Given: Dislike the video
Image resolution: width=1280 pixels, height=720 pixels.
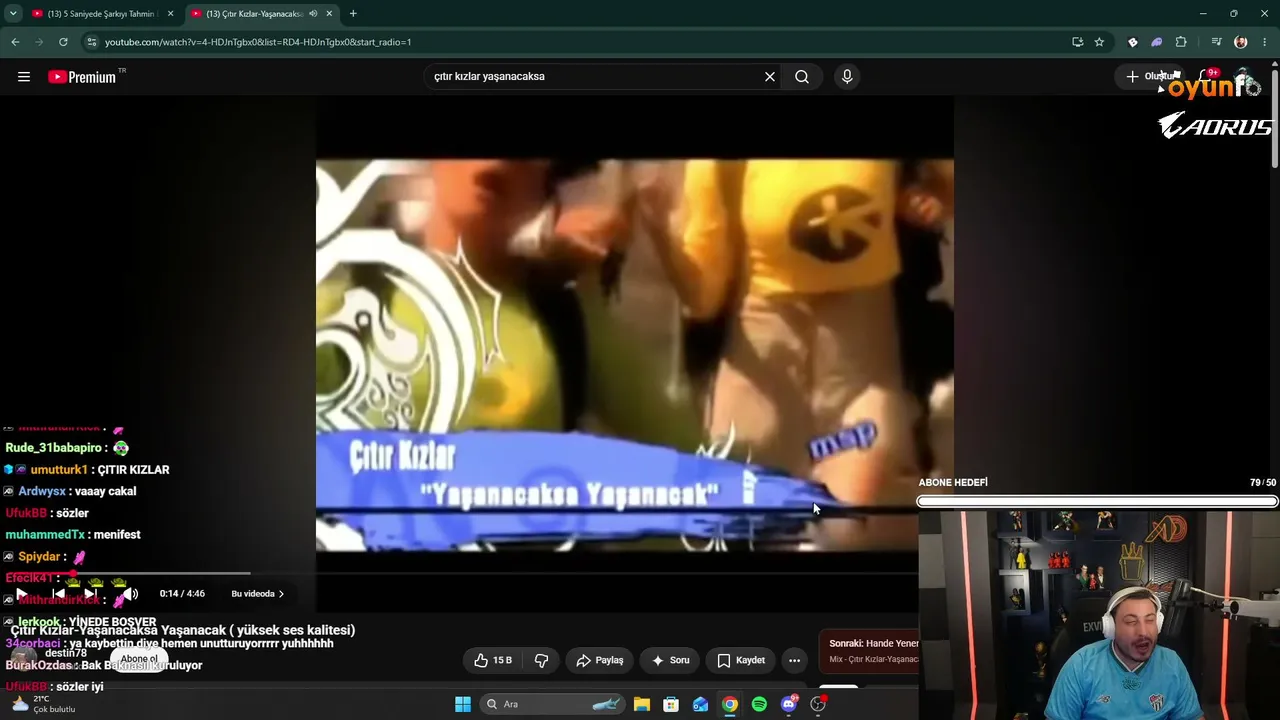Looking at the screenshot, I should tap(541, 660).
